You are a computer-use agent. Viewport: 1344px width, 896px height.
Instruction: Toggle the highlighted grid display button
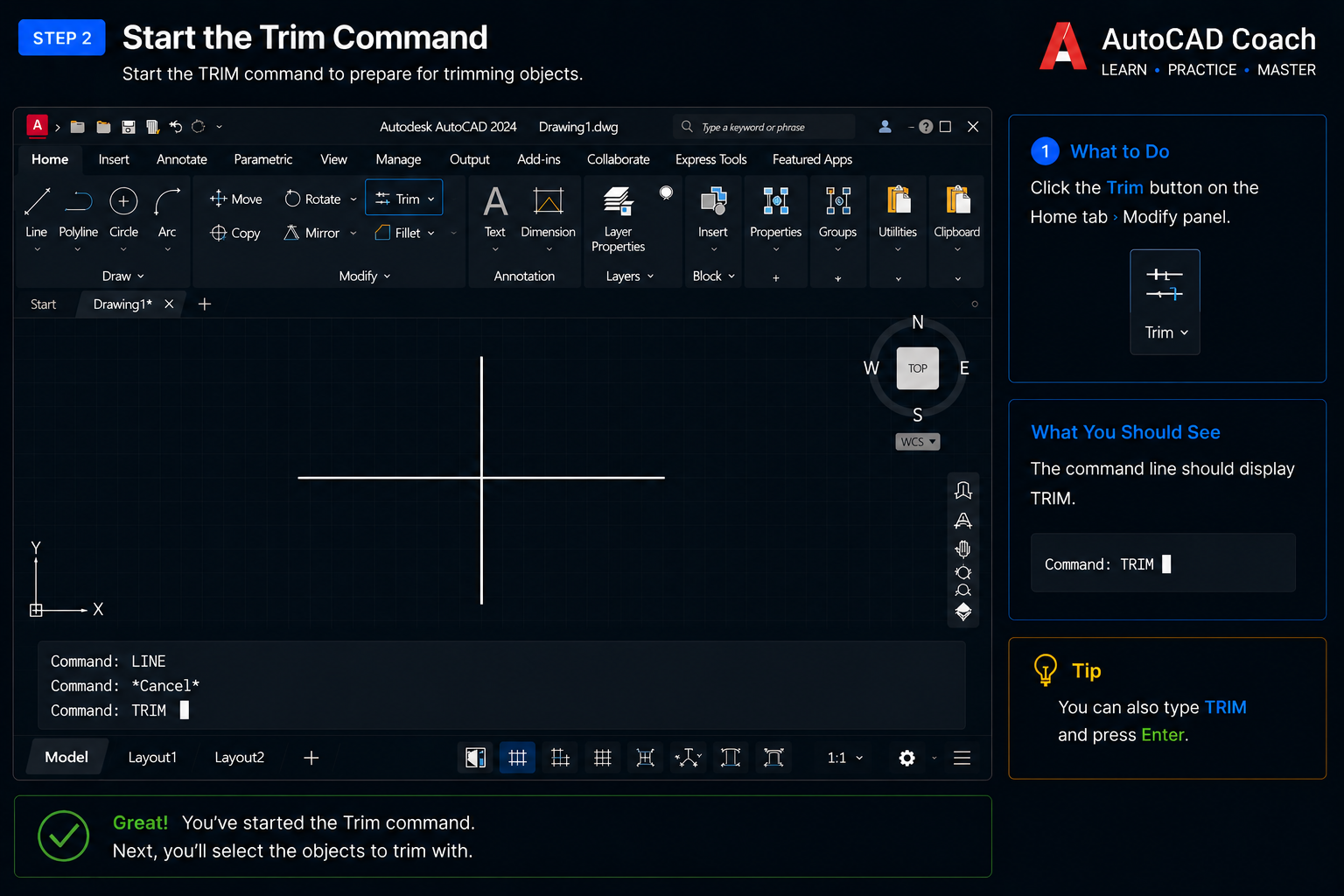[517, 758]
